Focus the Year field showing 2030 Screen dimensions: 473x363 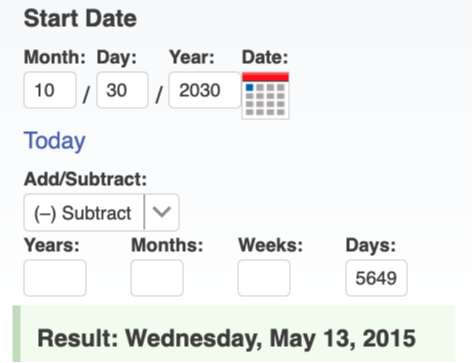click(x=205, y=90)
